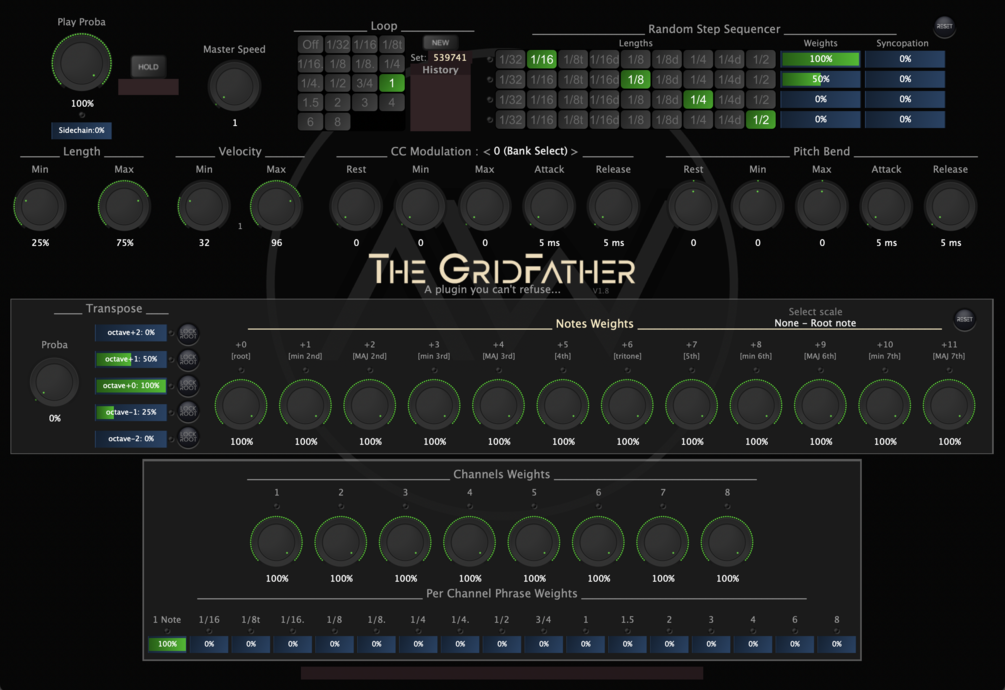Click the CC Modulation Release knob
This screenshot has width=1005, height=690.
(613, 206)
